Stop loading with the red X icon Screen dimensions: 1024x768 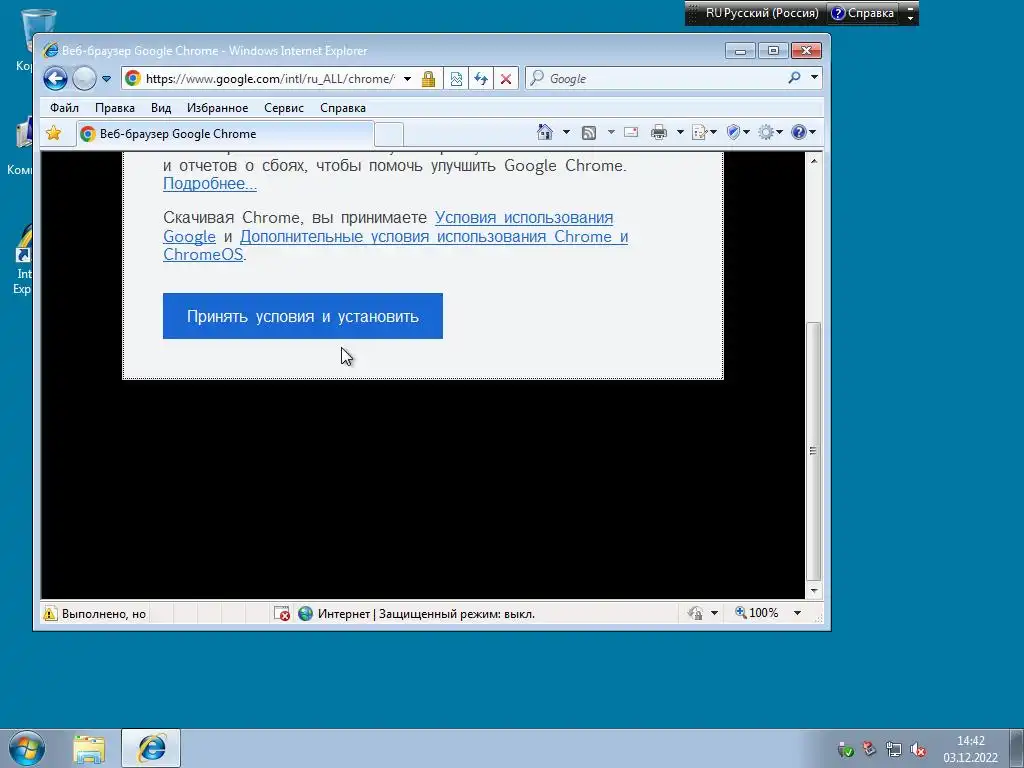(x=505, y=79)
